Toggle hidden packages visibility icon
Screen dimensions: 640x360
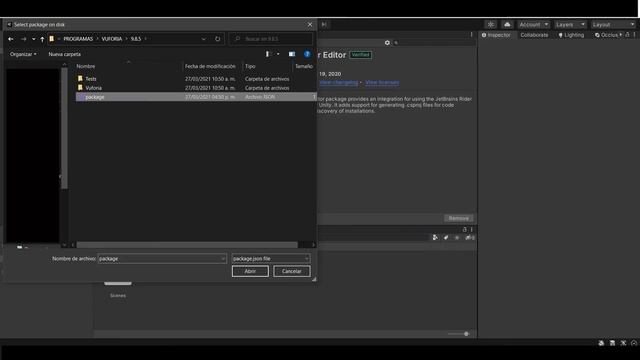tap(469, 238)
